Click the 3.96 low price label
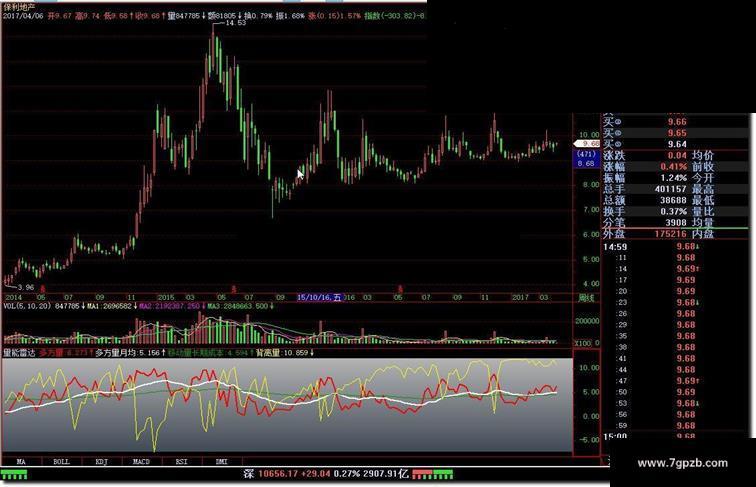Image resolution: width=756 pixels, height=487 pixels. pos(25,287)
